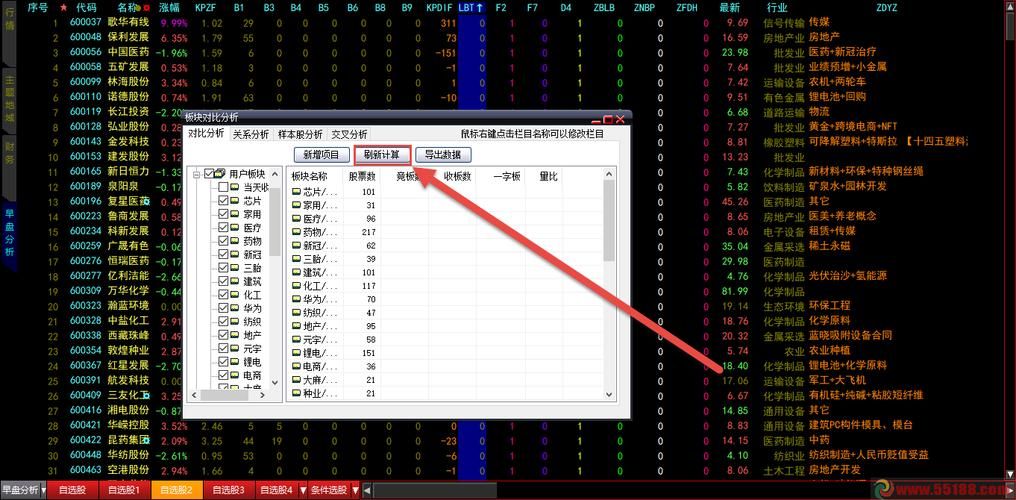Screen dimensions: 1016x500
Task: Click the tree panel scroll-right arrow
Action: tap(262, 396)
